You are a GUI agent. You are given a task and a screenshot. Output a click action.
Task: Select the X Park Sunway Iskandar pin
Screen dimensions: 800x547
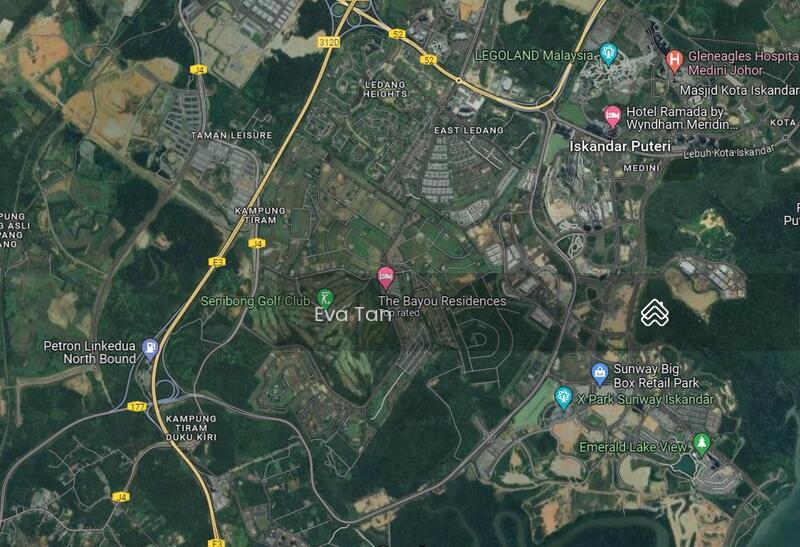tap(563, 398)
